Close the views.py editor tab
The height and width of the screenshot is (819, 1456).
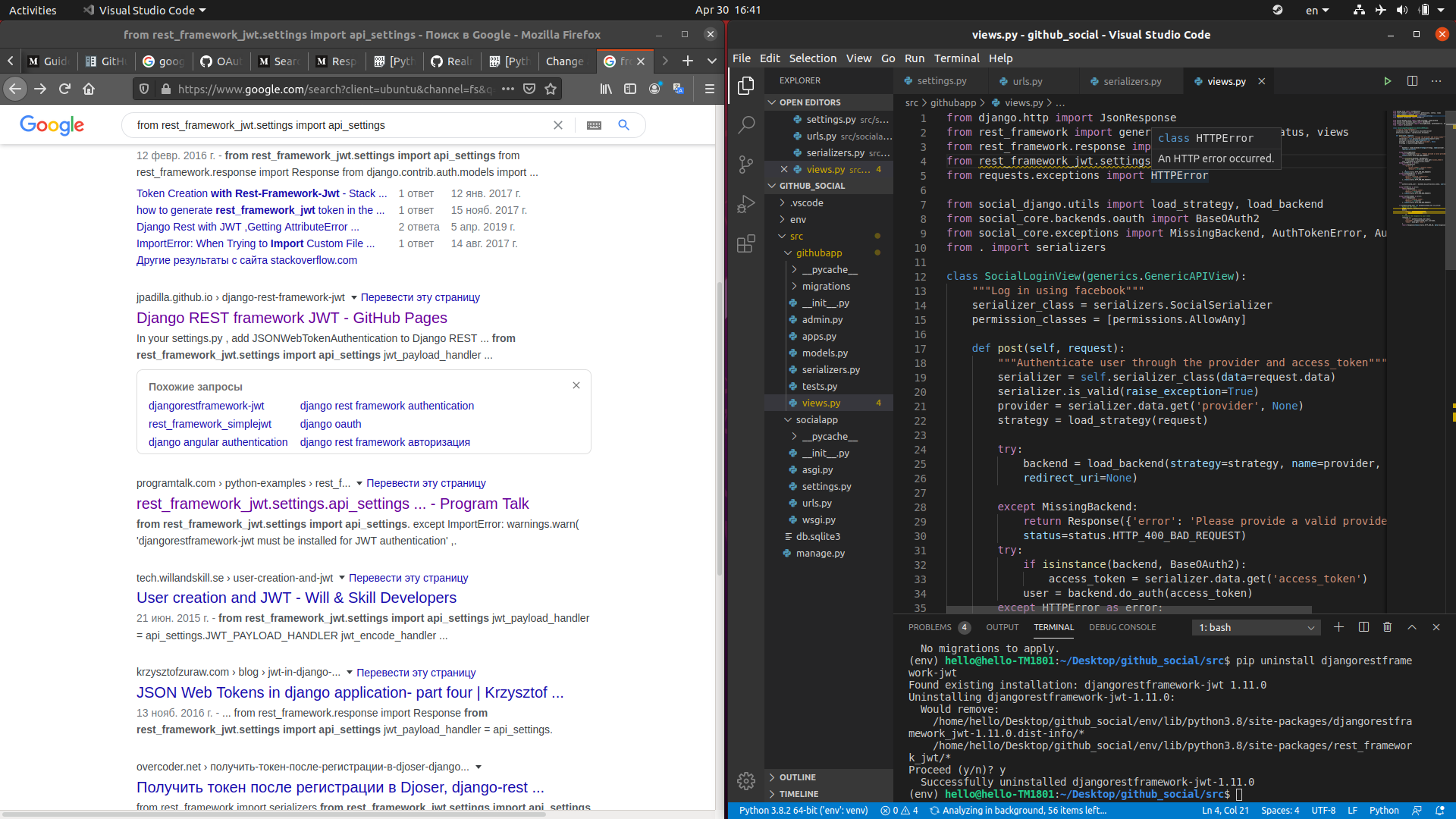1262,81
